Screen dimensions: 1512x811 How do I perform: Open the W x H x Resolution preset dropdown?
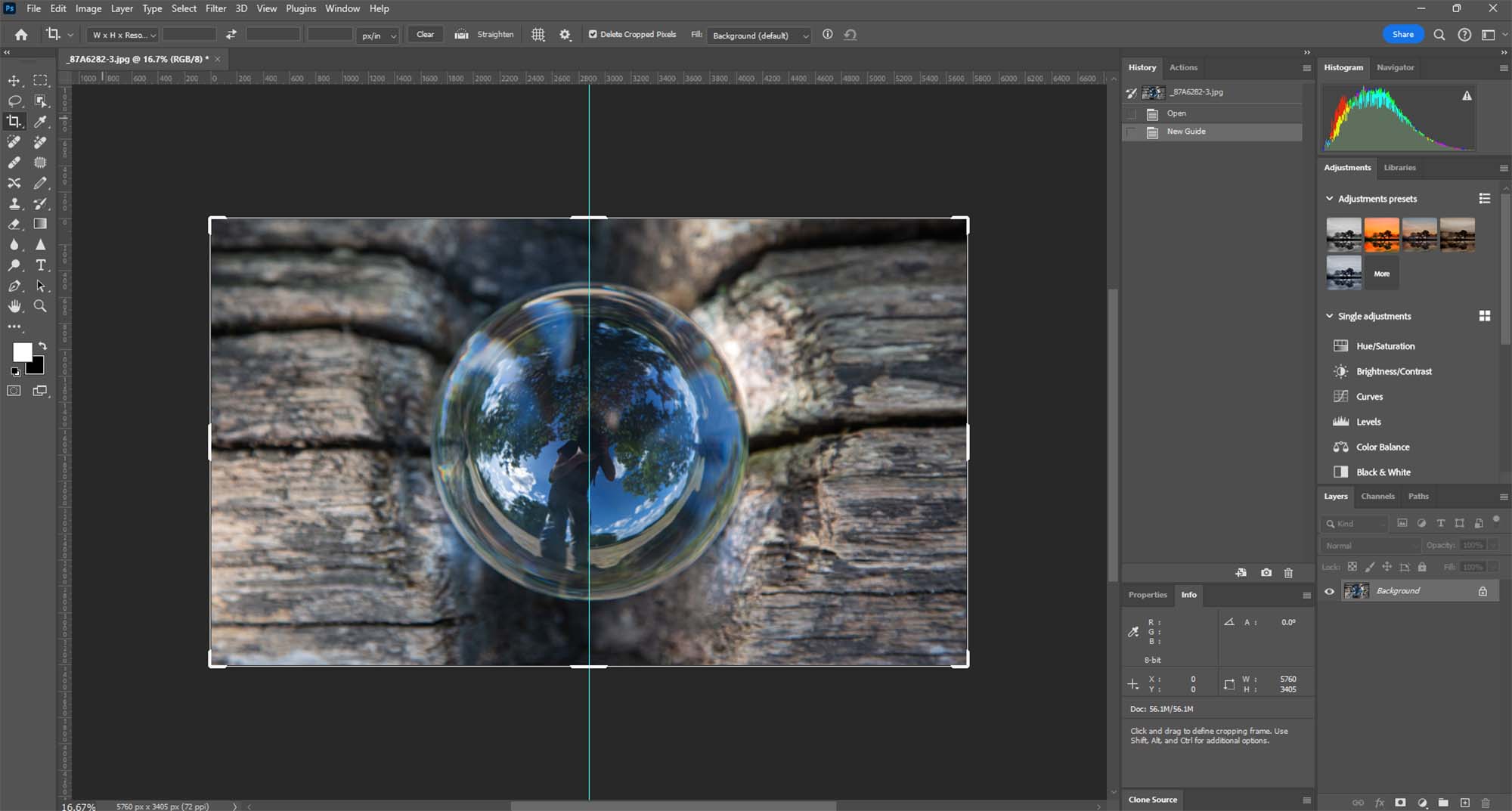(x=122, y=35)
